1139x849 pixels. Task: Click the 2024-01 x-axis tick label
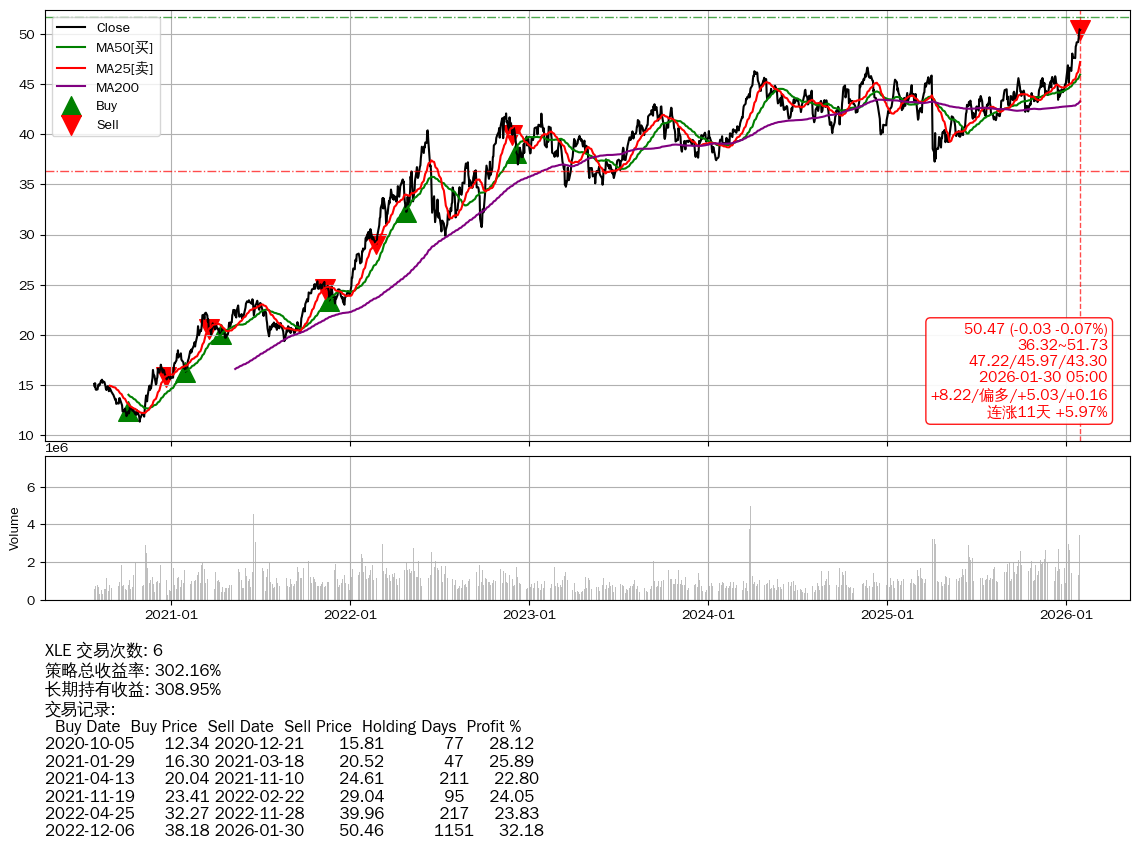click(x=708, y=614)
